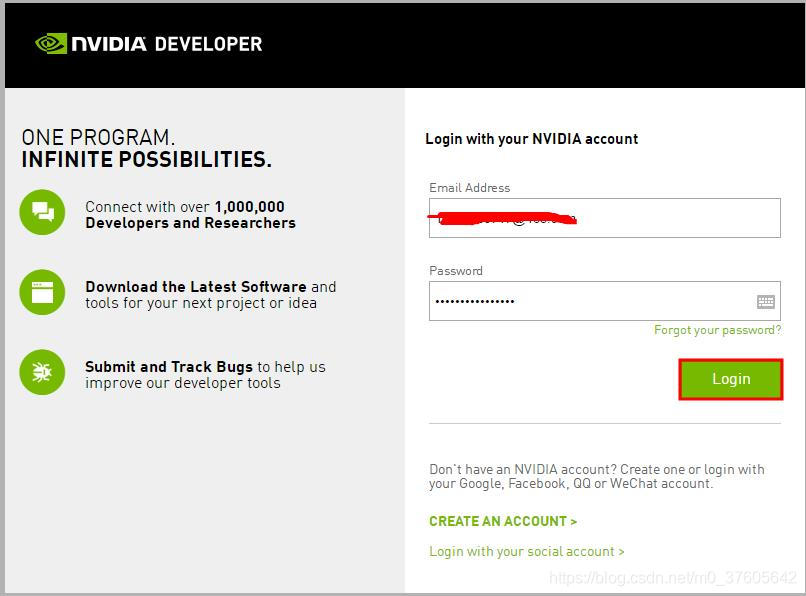Click the INFINITE POSSIBILITIES headline
Screen dimensions: 806x596
click(146, 159)
